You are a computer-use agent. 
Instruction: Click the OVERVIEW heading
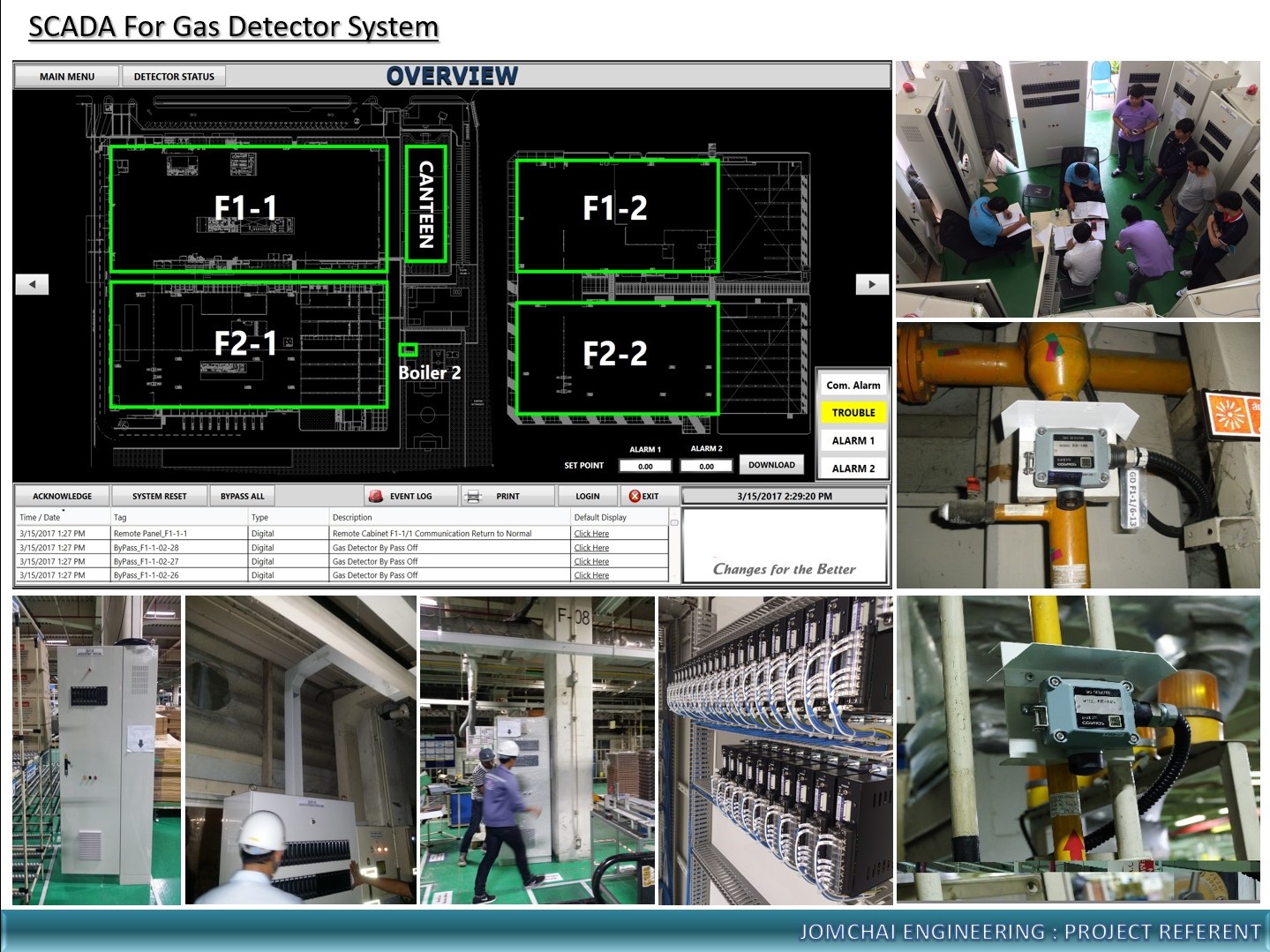click(x=452, y=76)
